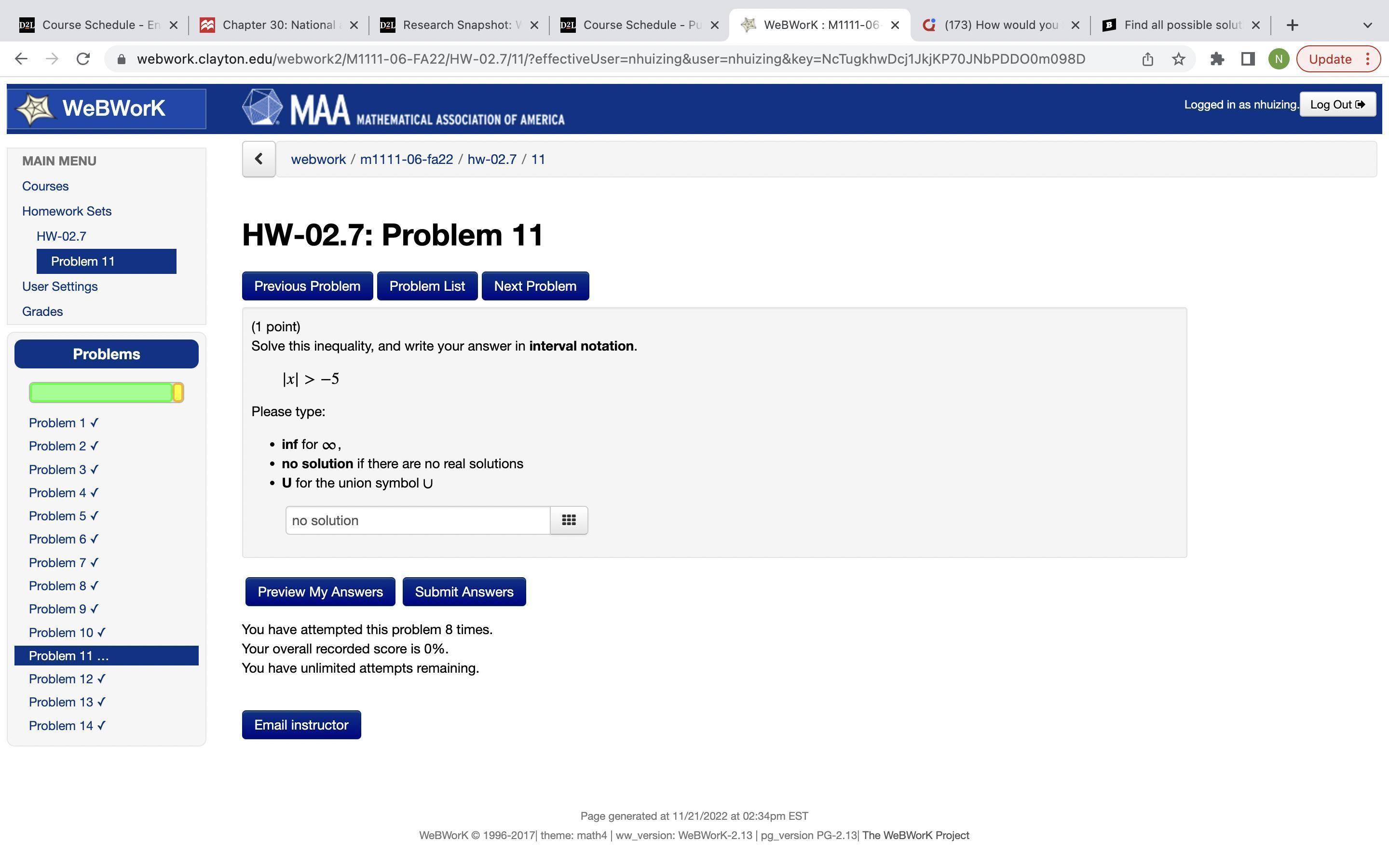Open the browser extensions puzzle icon
1389x868 pixels.
point(1217,59)
